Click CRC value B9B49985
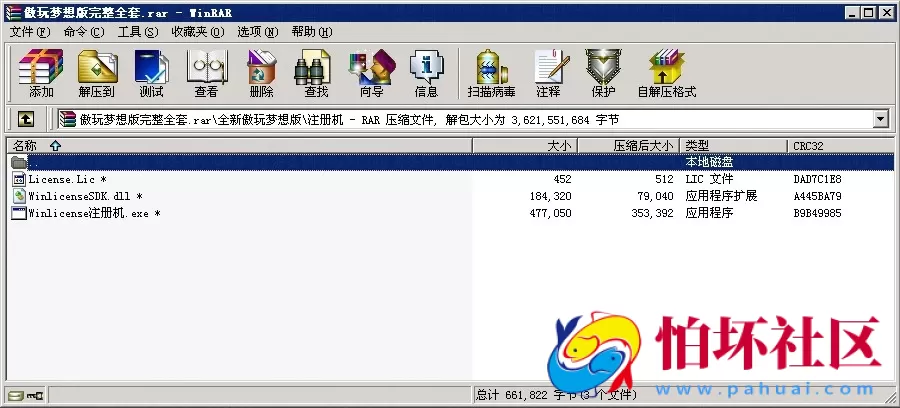The width and height of the screenshot is (900, 408). click(817, 213)
